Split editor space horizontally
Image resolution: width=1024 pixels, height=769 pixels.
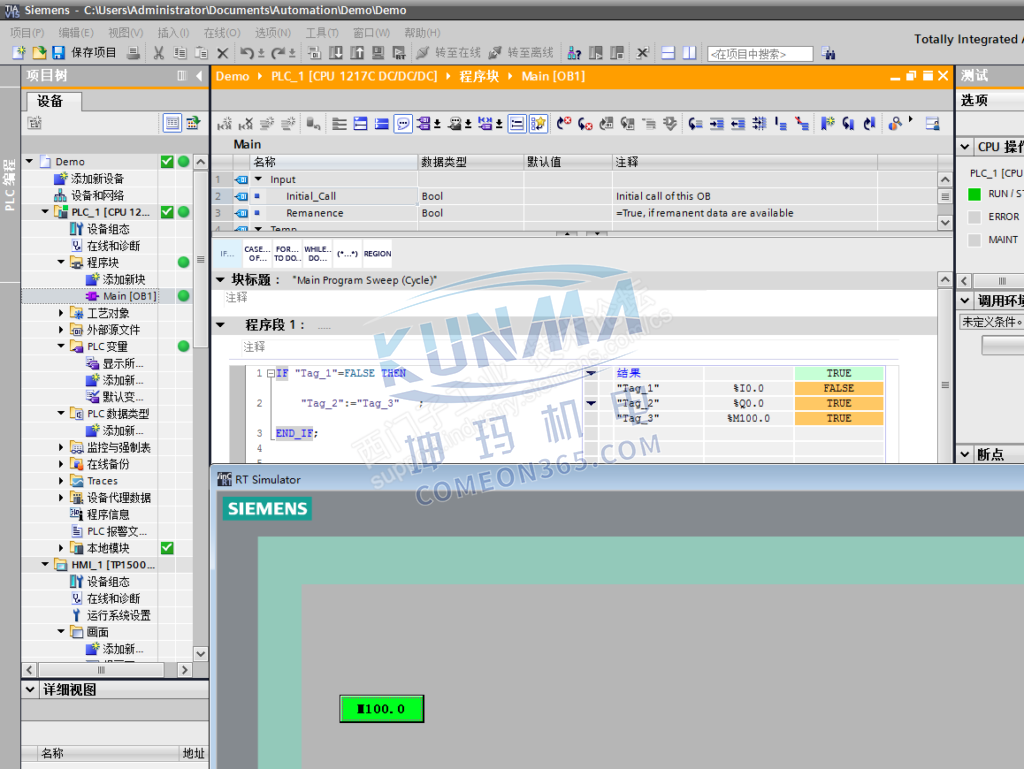(x=668, y=53)
